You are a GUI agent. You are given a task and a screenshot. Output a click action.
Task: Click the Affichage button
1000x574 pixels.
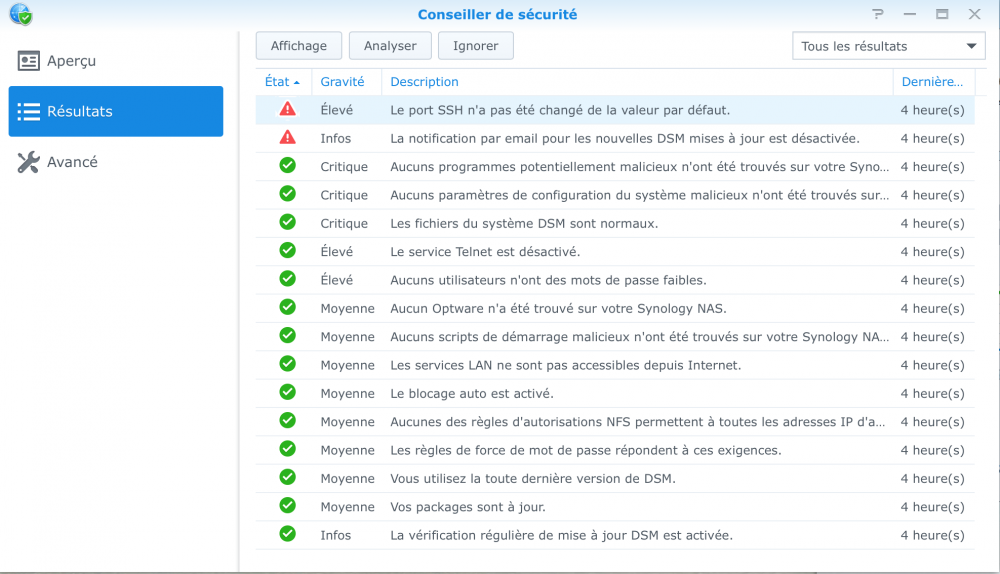(x=298, y=46)
